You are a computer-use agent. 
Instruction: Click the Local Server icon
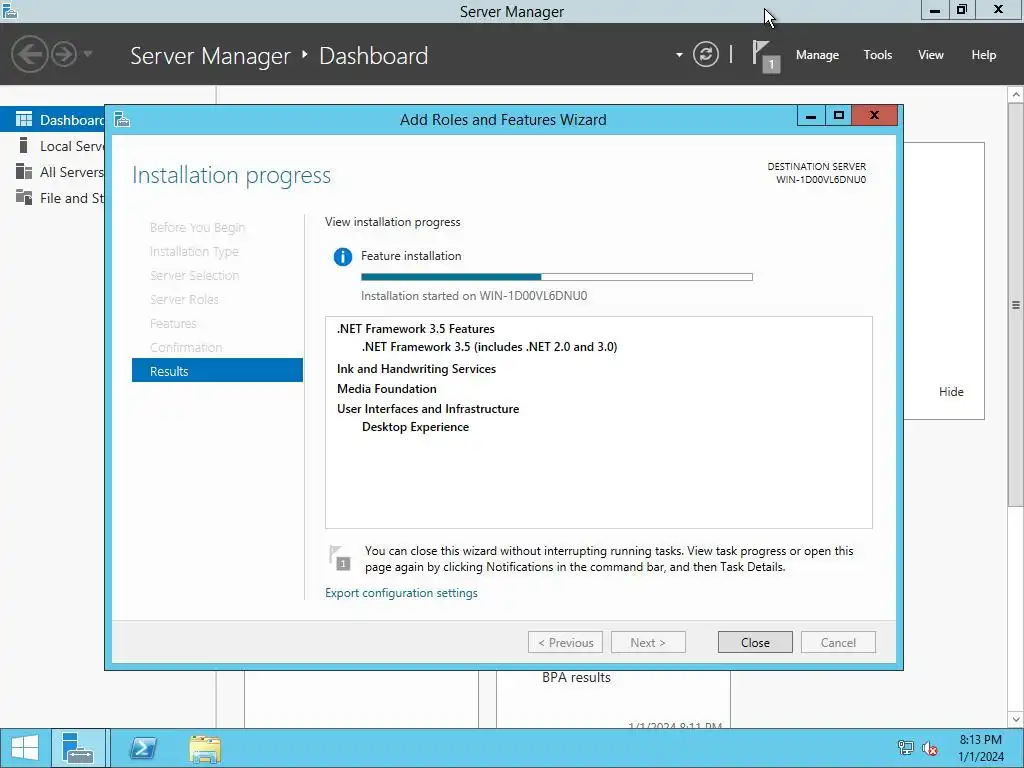(x=24, y=145)
